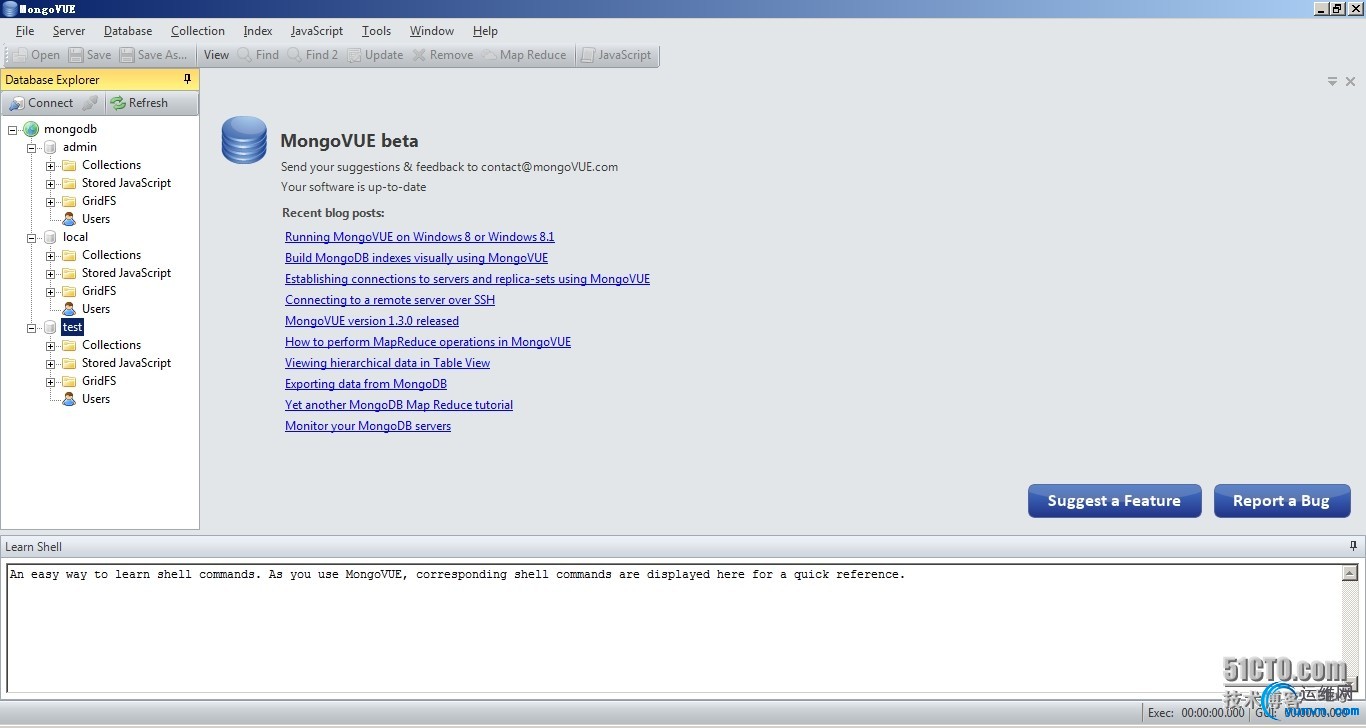Select Users icon under local database
The width and height of the screenshot is (1366, 728).
point(69,309)
